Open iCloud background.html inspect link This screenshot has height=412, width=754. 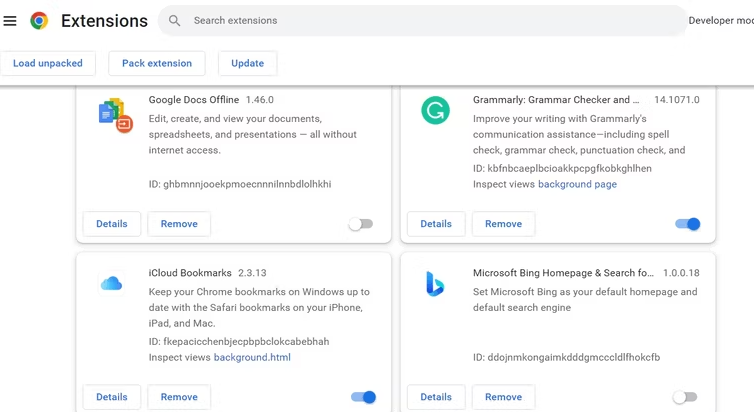tap(252, 357)
